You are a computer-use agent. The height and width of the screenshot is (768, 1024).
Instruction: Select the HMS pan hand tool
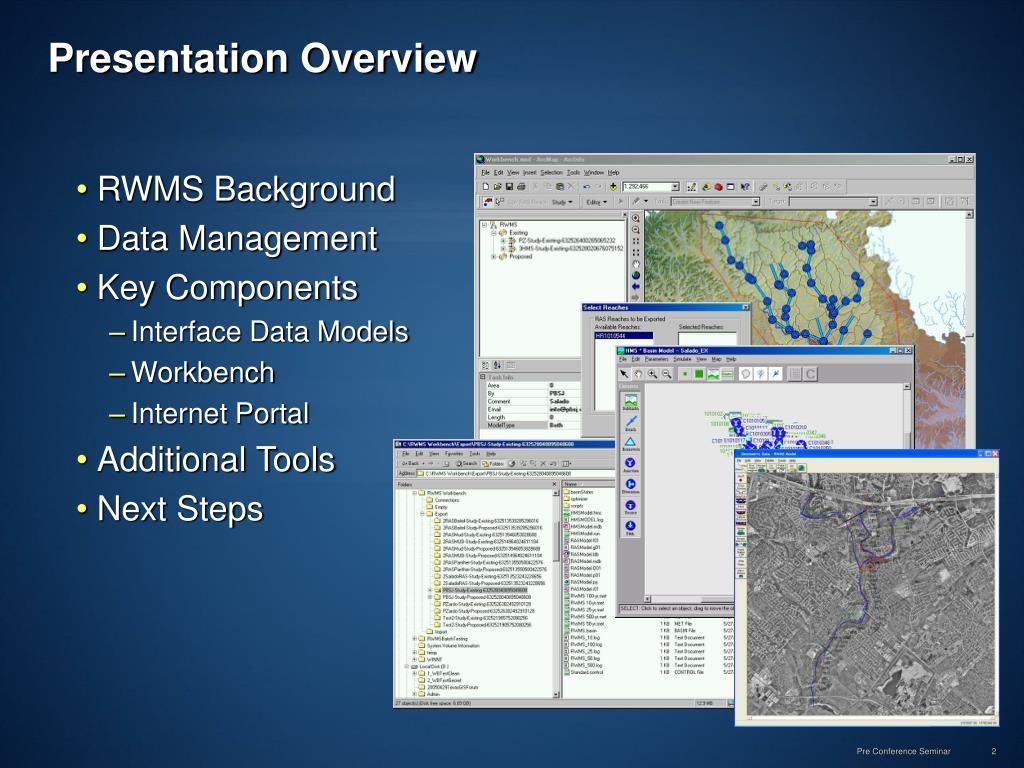pyautogui.click(x=638, y=374)
